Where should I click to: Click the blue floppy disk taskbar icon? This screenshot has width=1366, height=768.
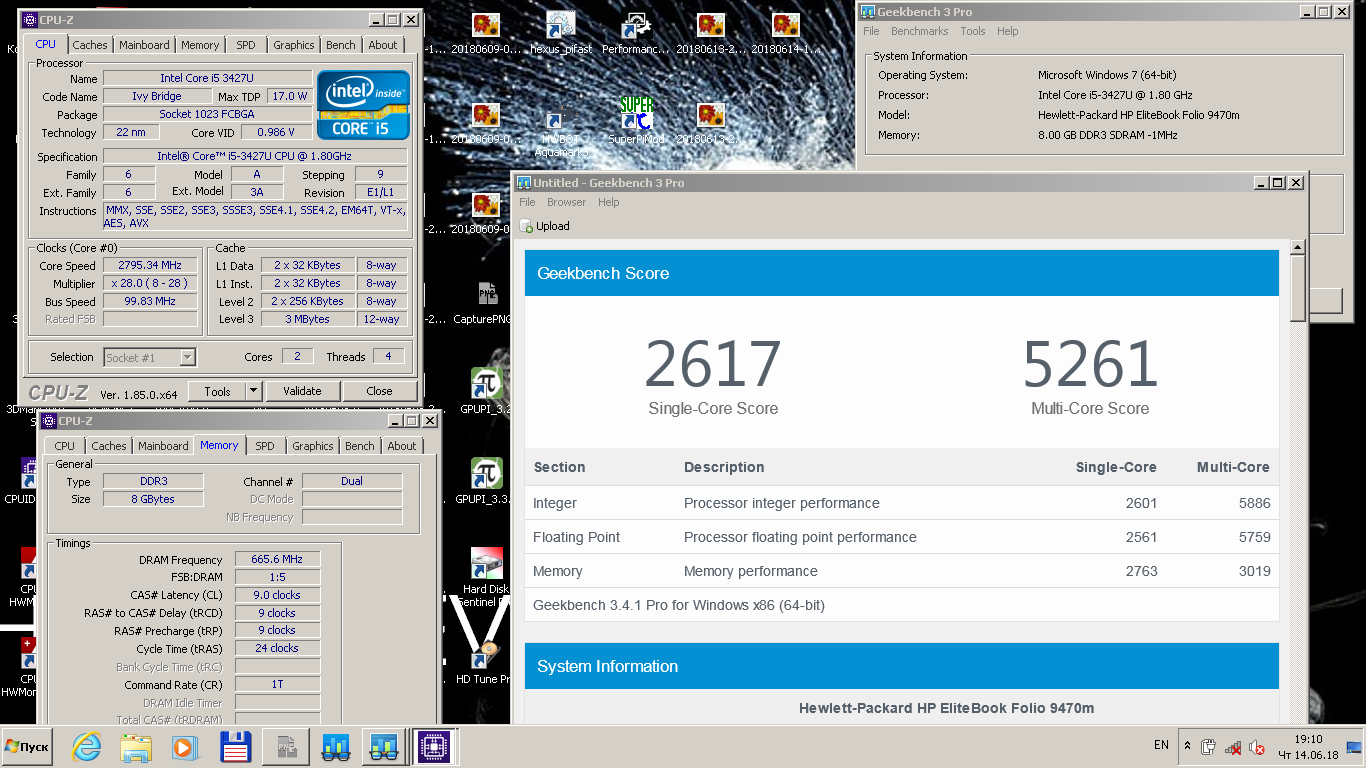click(235, 746)
